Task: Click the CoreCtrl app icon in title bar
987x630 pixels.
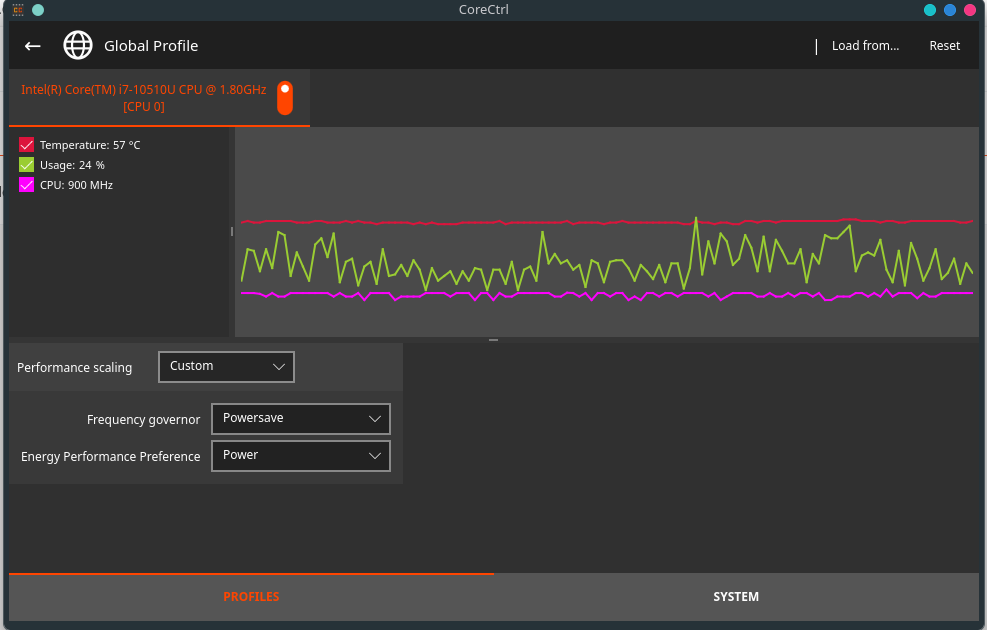Action: [x=18, y=9]
